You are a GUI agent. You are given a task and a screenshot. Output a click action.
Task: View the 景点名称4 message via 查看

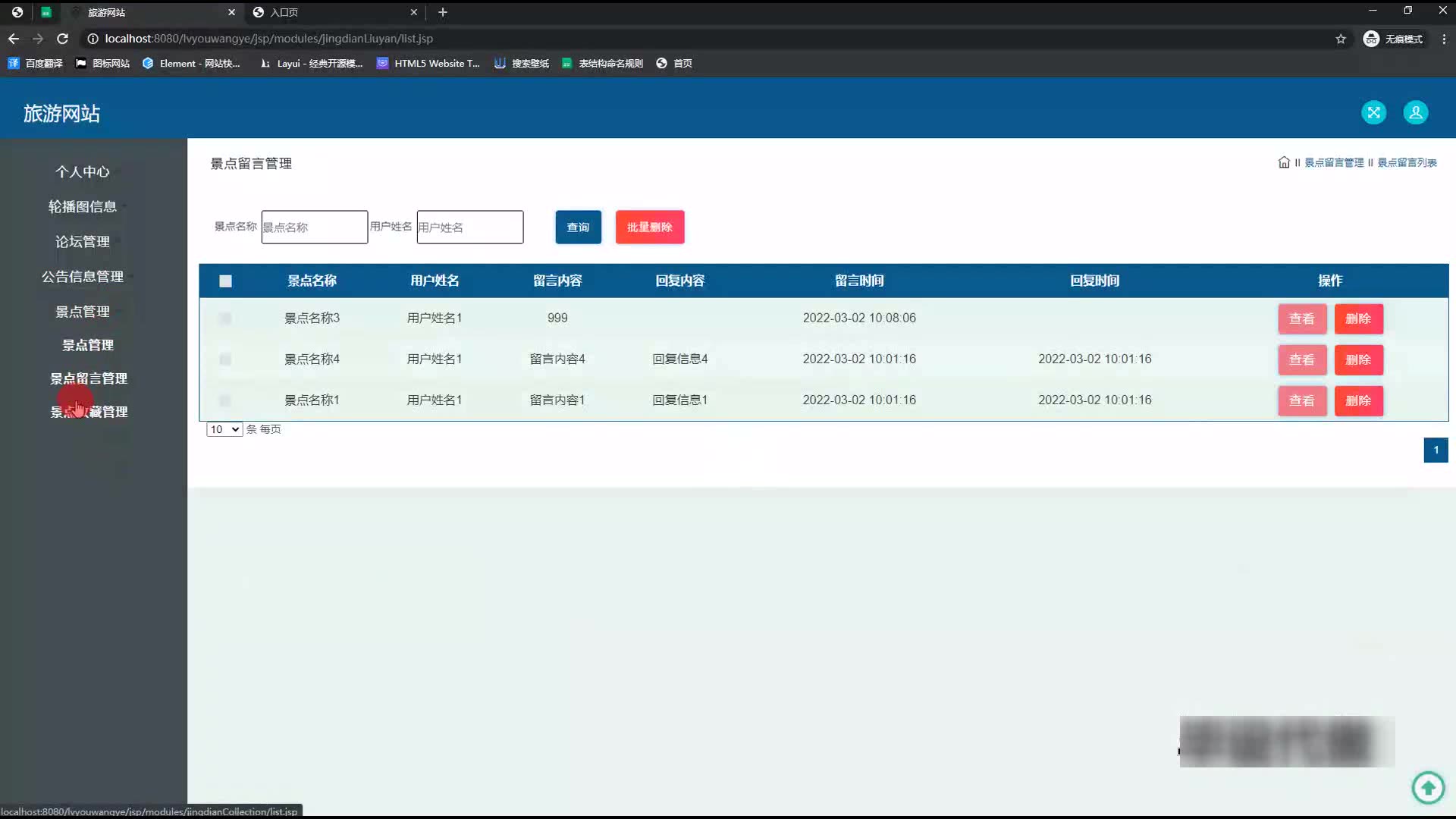pos(1302,359)
